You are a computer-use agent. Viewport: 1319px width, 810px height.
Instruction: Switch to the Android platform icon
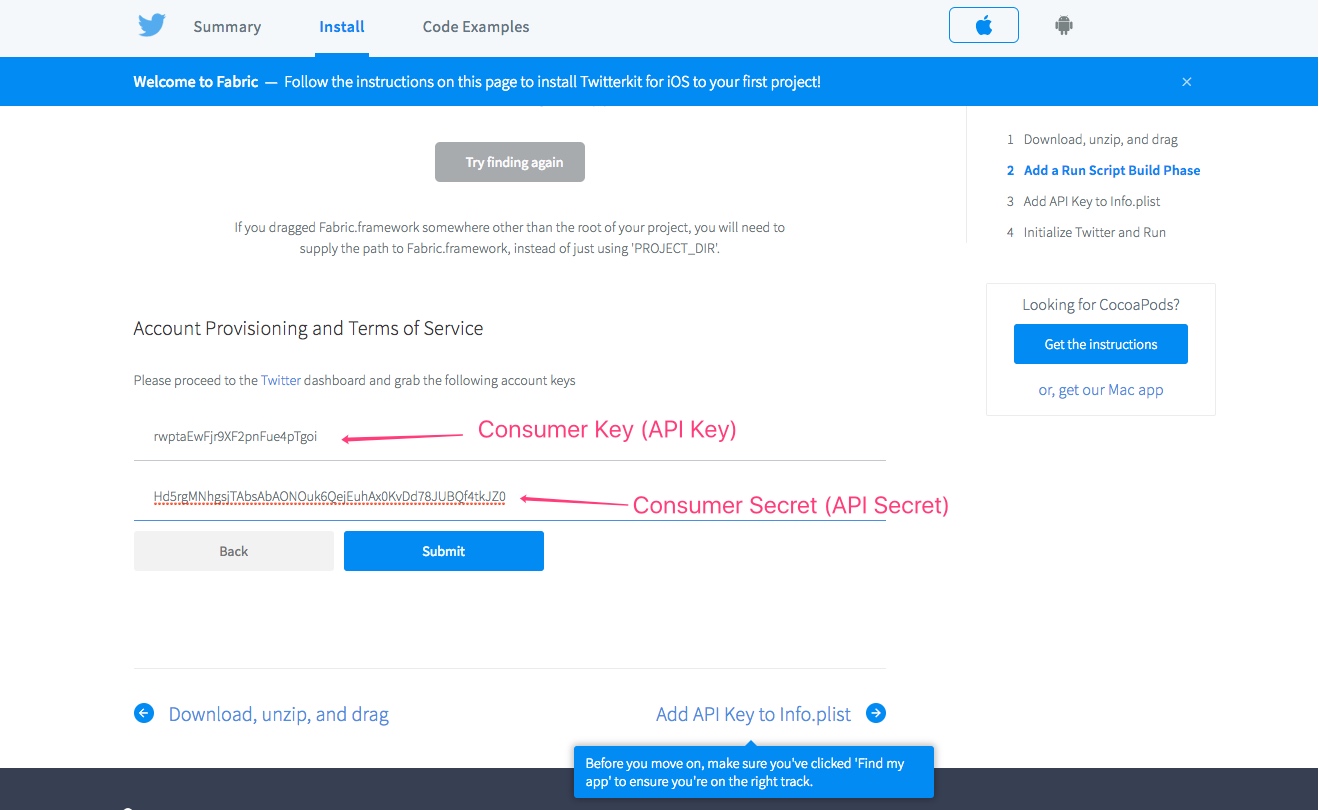pos(1063,26)
